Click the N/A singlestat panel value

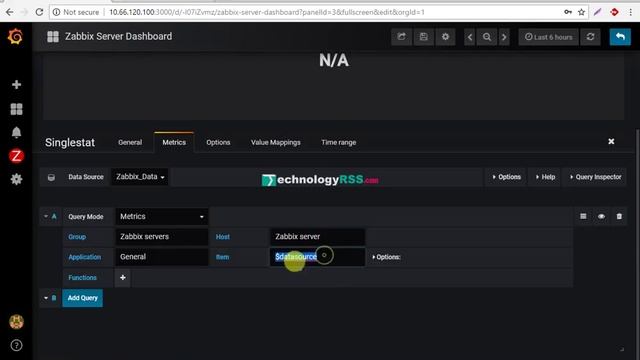coord(334,61)
